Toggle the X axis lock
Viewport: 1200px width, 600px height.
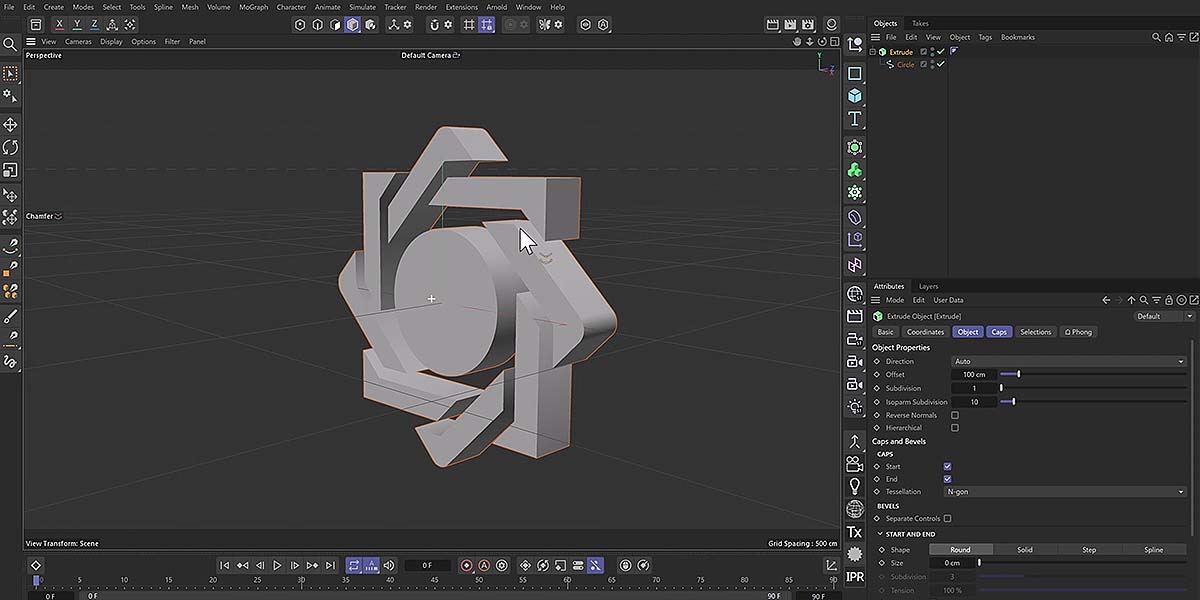[60, 24]
